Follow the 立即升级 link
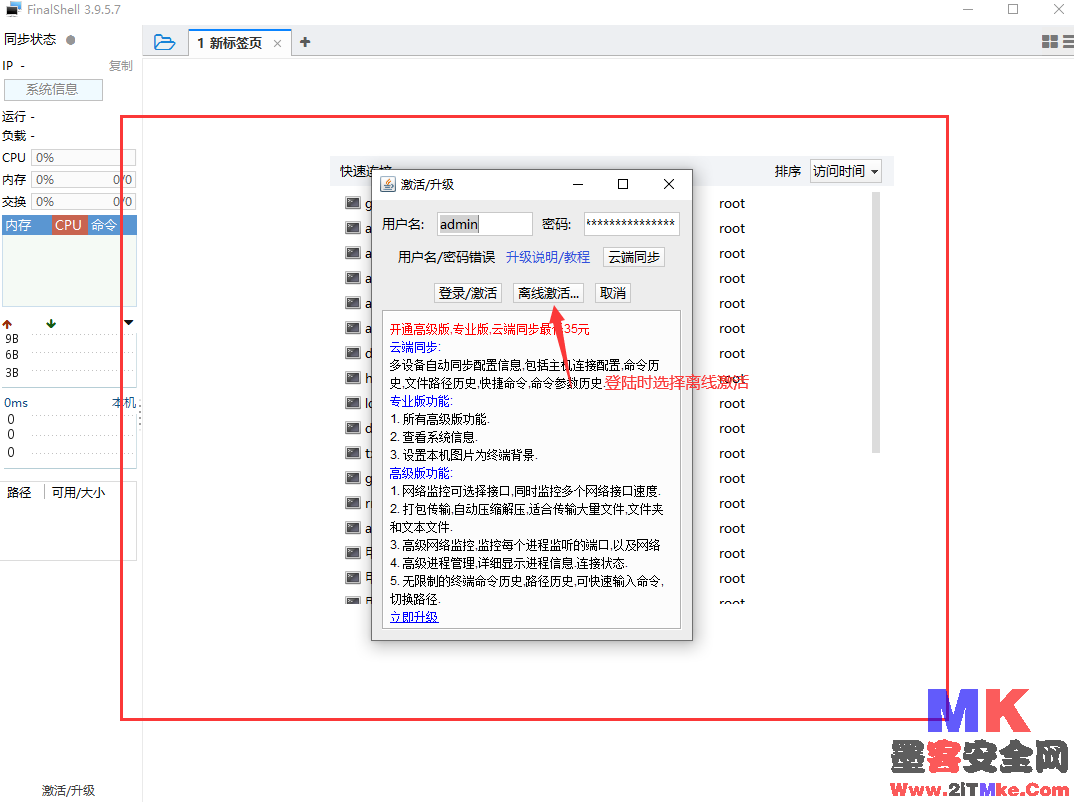This screenshot has width=1074, height=802. pos(414,617)
